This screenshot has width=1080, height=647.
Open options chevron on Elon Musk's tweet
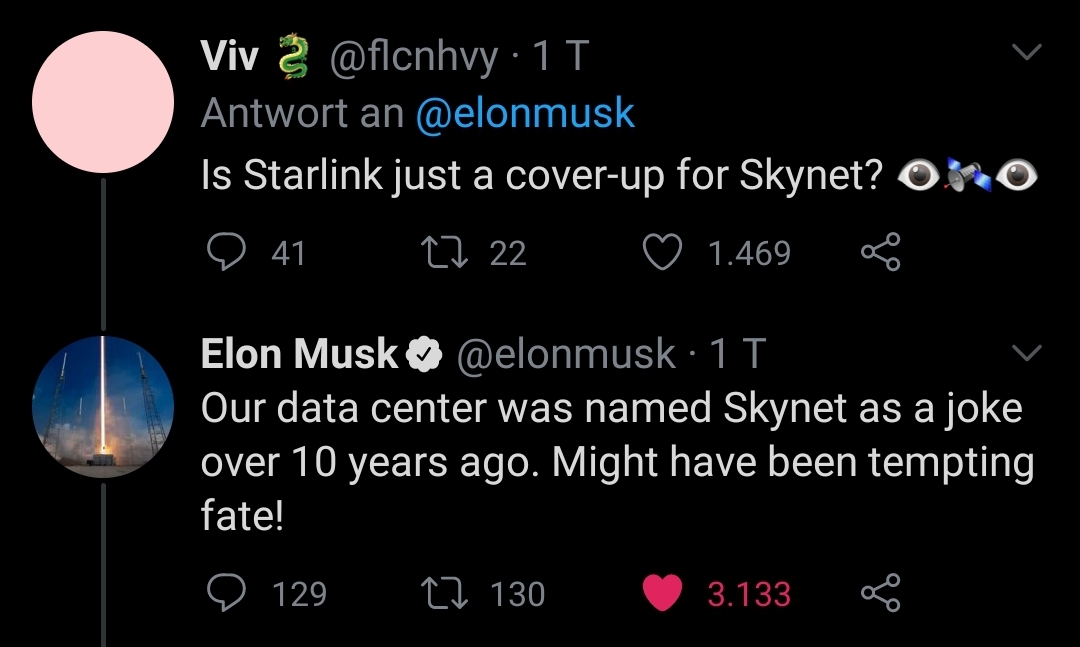pos(1027,352)
